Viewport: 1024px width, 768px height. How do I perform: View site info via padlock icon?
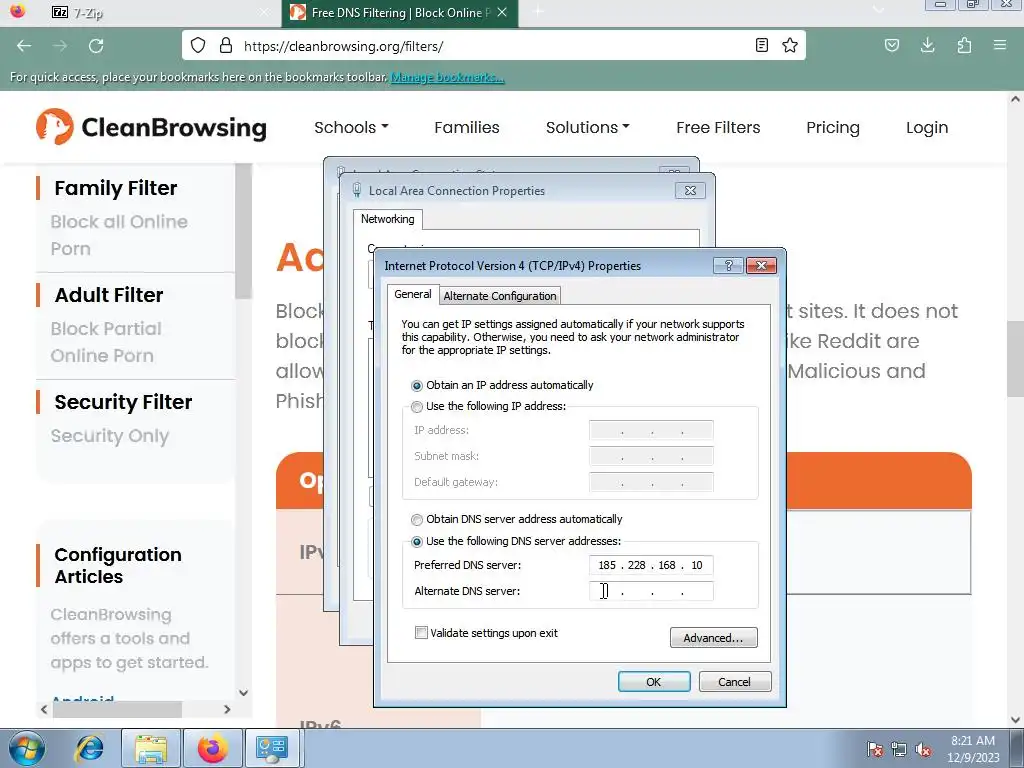(x=226, y=46)
